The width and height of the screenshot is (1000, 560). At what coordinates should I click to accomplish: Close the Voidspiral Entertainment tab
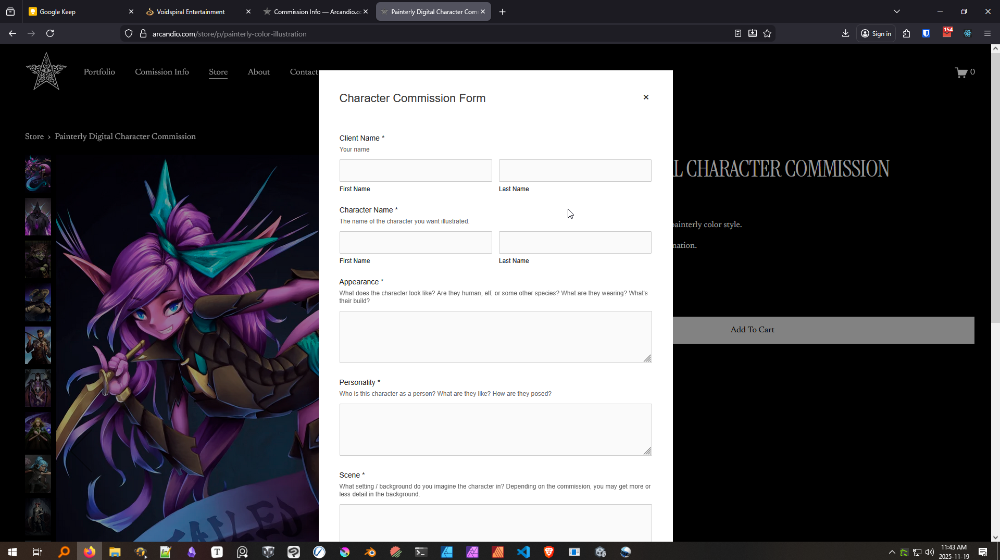click(248, 11)
